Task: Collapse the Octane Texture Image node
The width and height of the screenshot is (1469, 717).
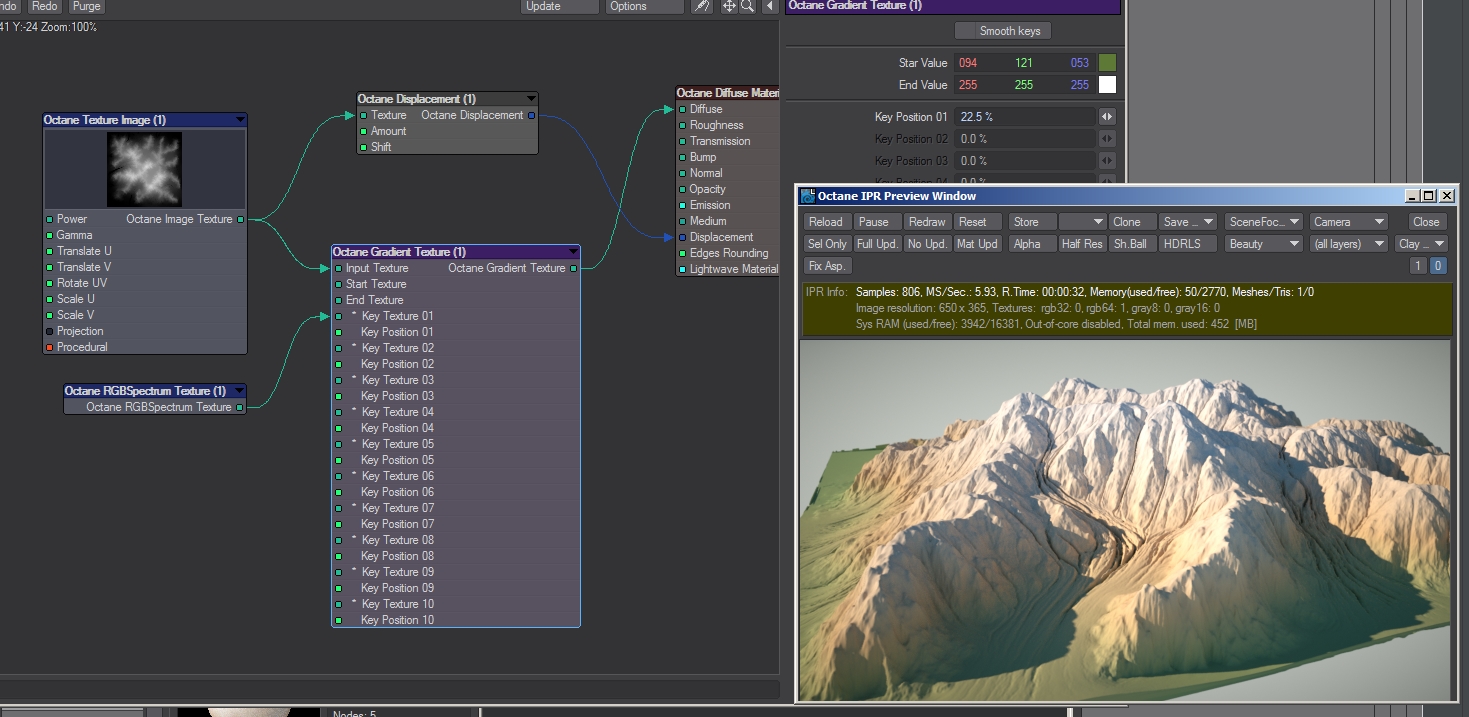Action: pyautogui.click(x=240, y=120)
